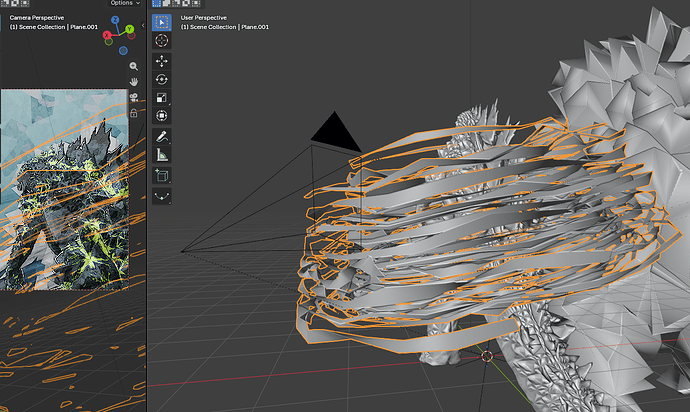Snap view to Z axis on the gizmo

tap(115, 20)
